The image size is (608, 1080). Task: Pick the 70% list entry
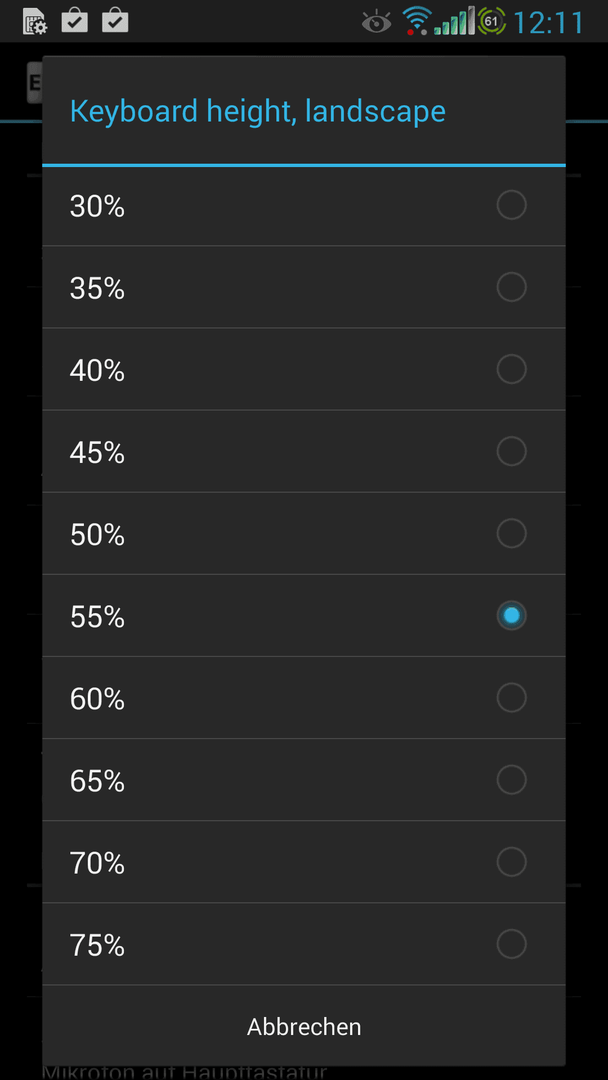(304, 861)
